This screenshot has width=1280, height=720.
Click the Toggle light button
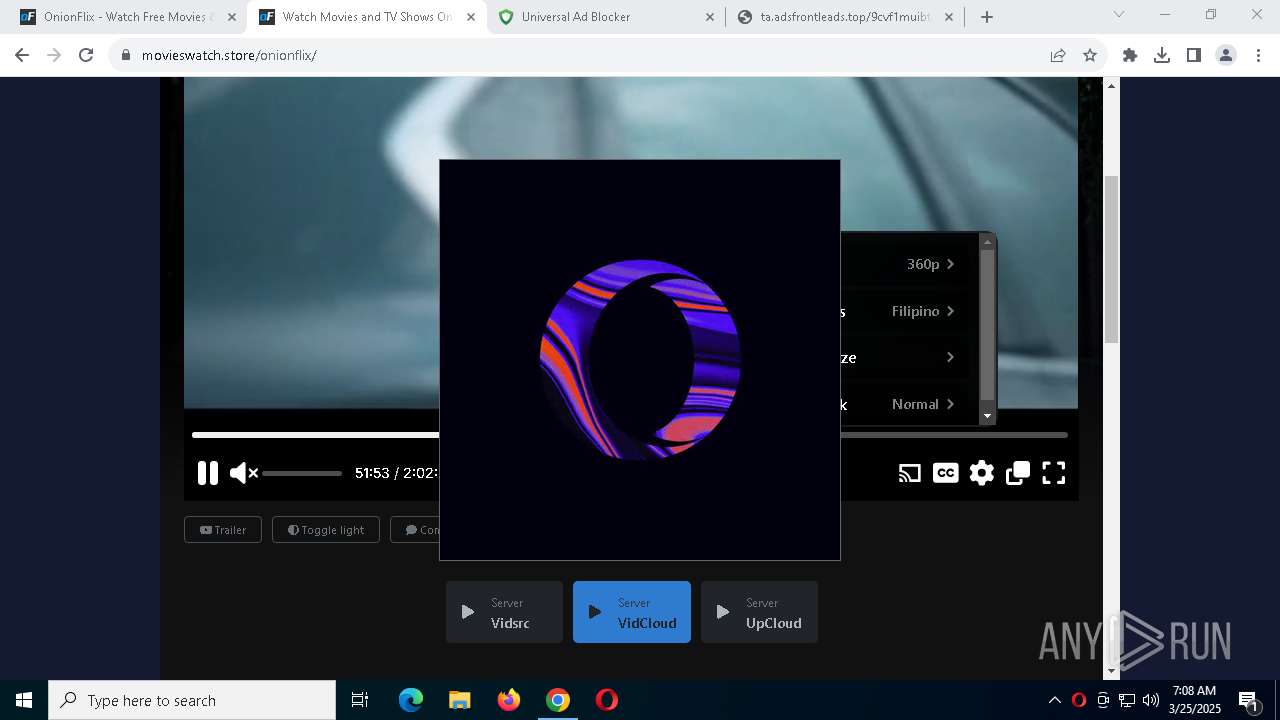(x=326, y=530)
